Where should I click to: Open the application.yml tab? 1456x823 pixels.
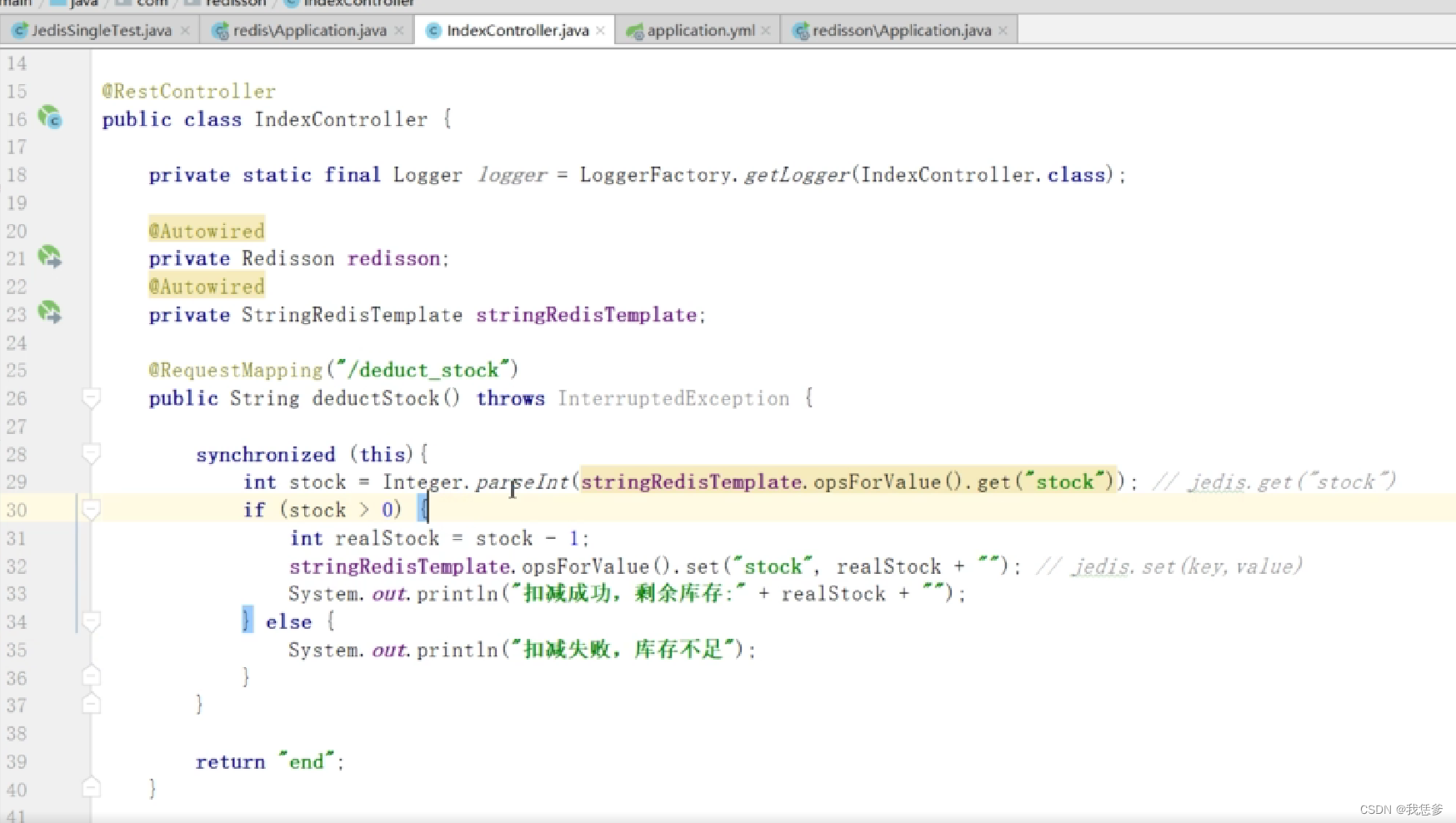click(x=701, y=31)
